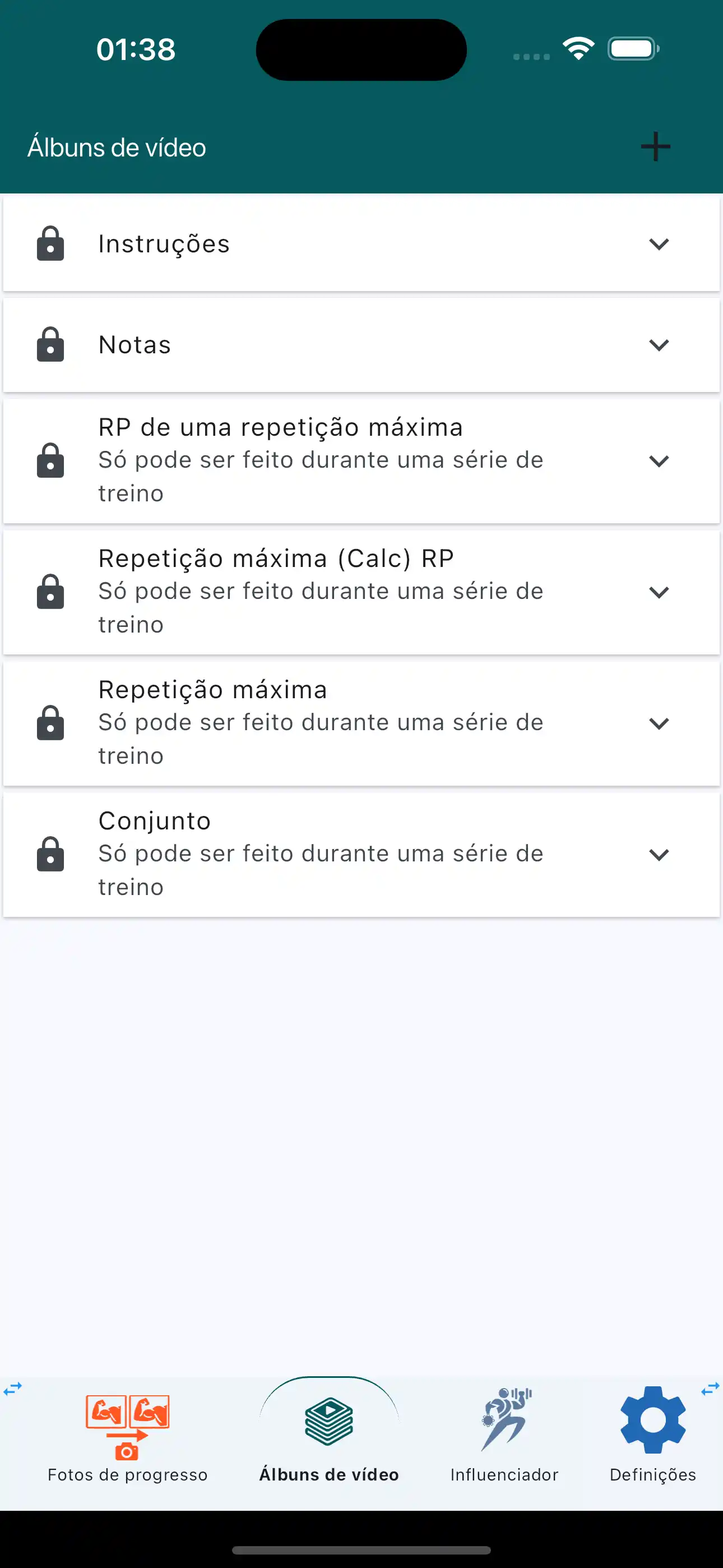The width and height of the screenshot is (723, 1568).
Task: Tap the lock icon beside Conjunto
Action: pos(50,854)
